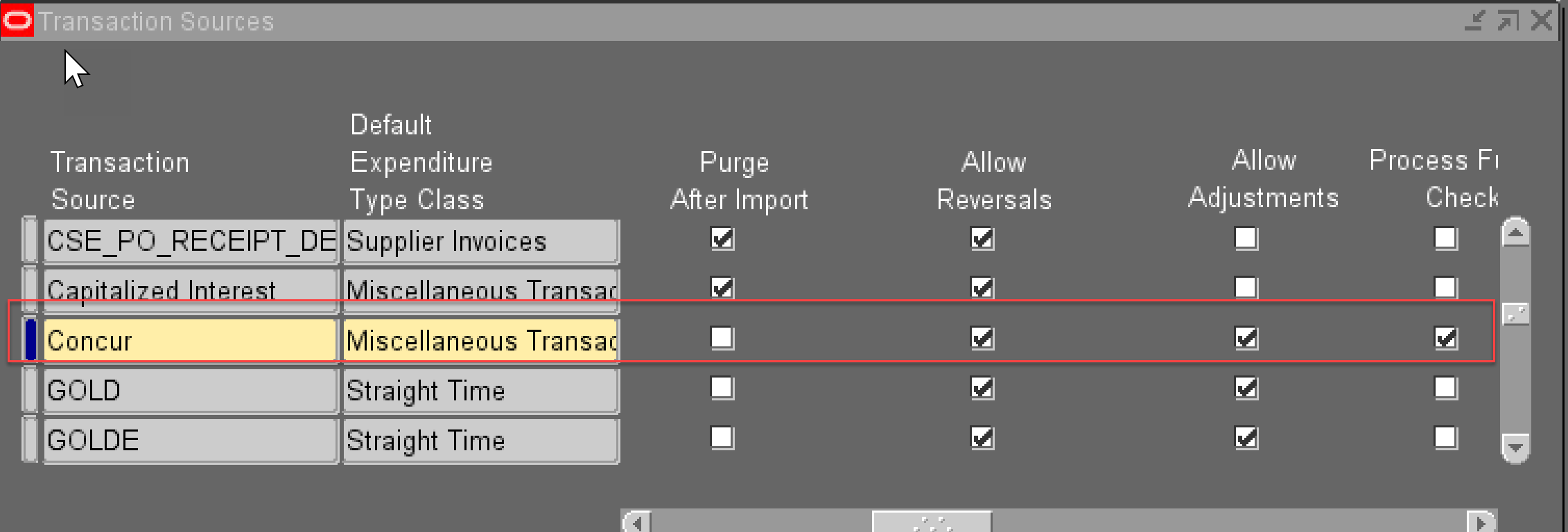Disable Process Funds Check for Concur
1568x532 pixels.
[x=1445, y=338]
